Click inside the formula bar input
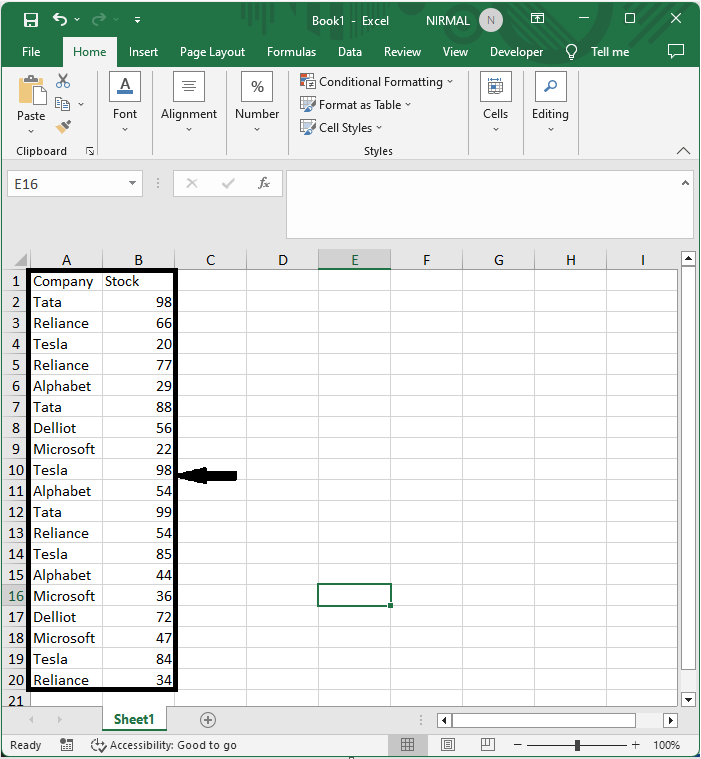The image size is (701, 759). tap(482, 204)
